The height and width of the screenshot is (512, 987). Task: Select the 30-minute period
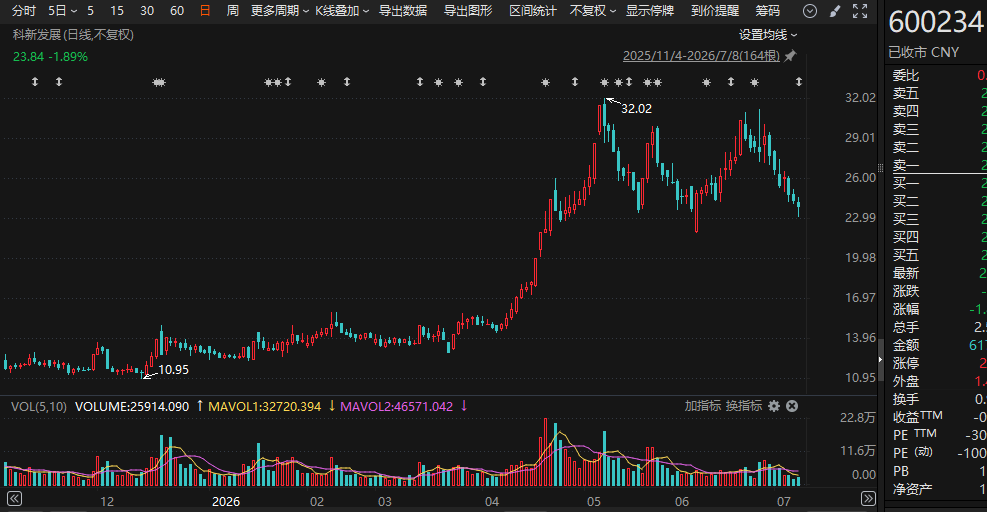[147, 11]
